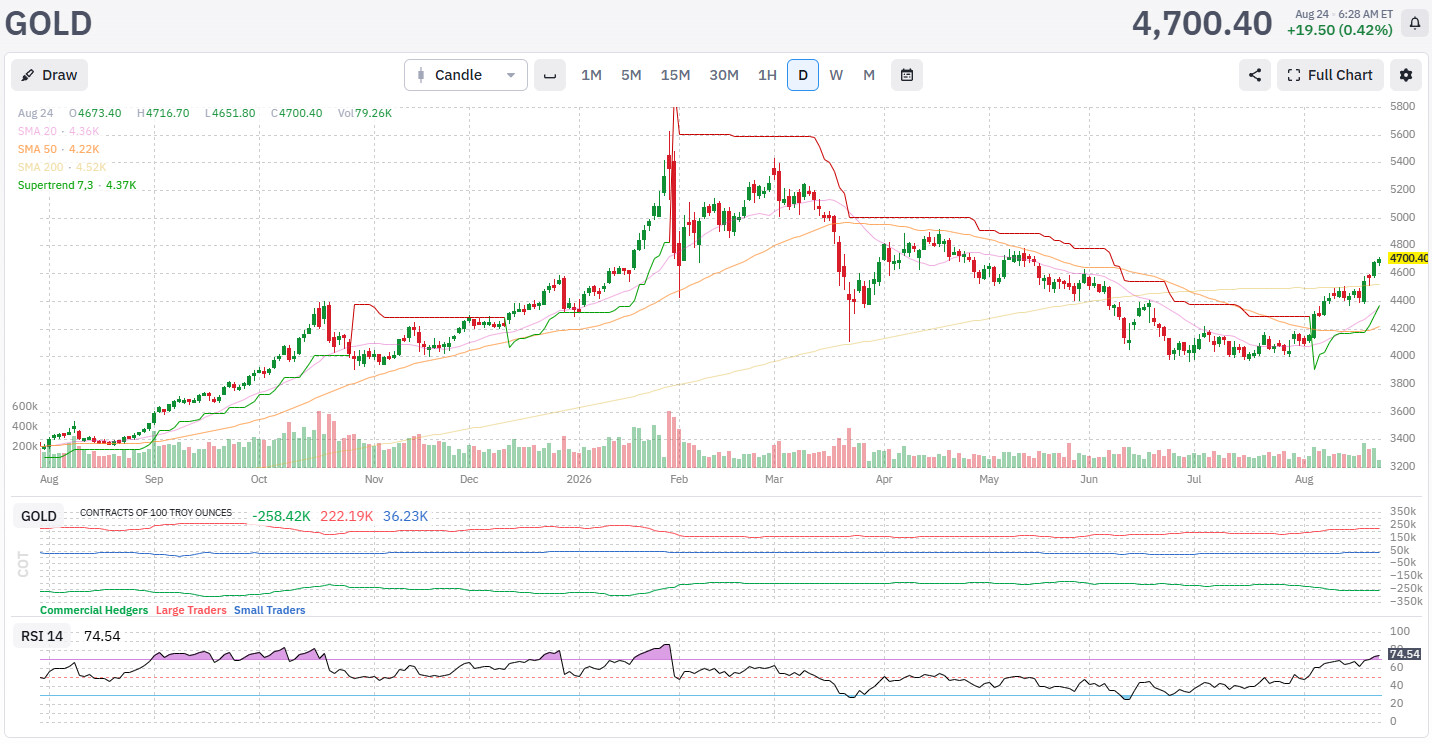Click the CONTRACTS OF 100 TROY OUNCES label
This screenshot has height=744, width=1432.
tap(156, 513)
